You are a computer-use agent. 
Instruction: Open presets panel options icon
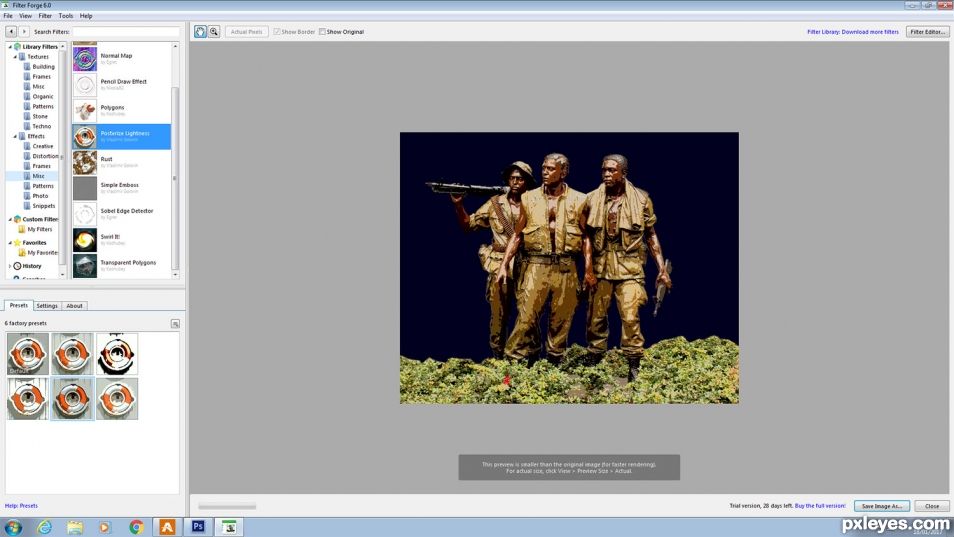[x=175, y=324]
